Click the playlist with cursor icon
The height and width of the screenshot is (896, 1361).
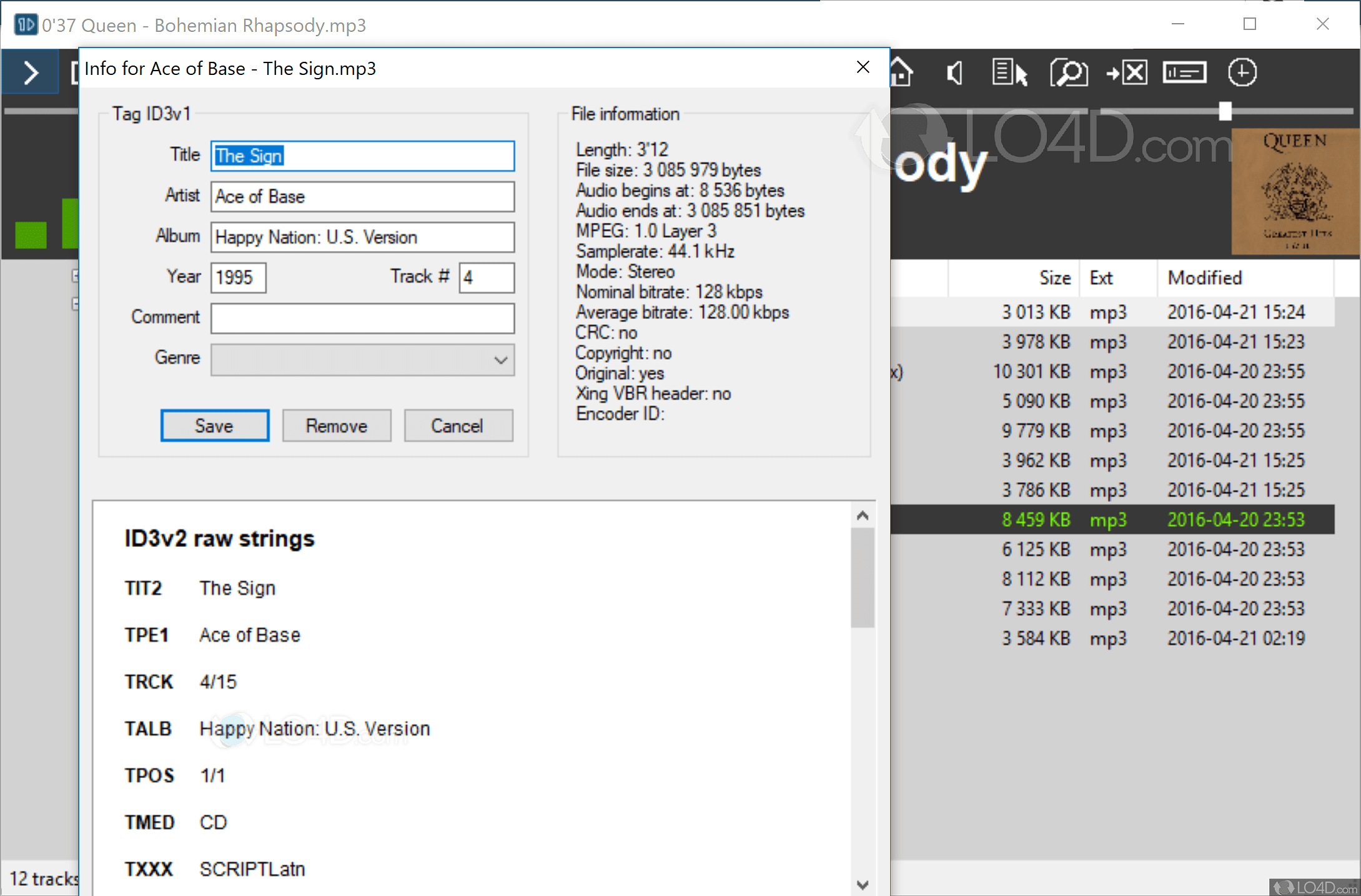coord(1009,72)
